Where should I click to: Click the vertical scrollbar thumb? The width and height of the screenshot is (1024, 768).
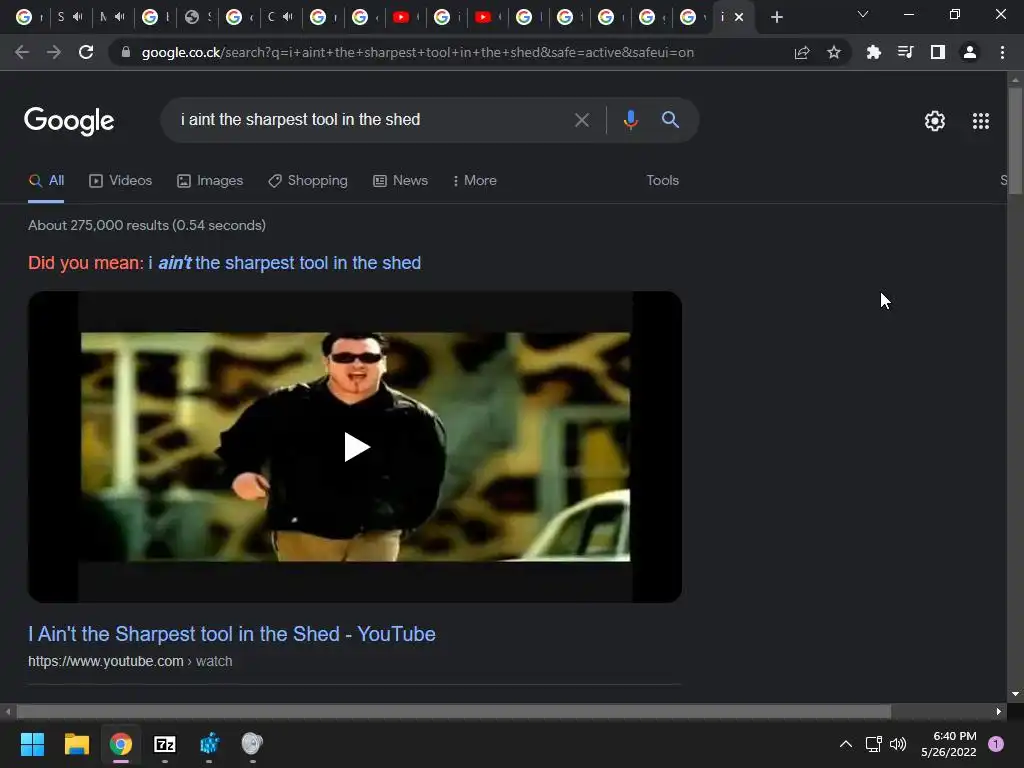(x=1015, y=140)
